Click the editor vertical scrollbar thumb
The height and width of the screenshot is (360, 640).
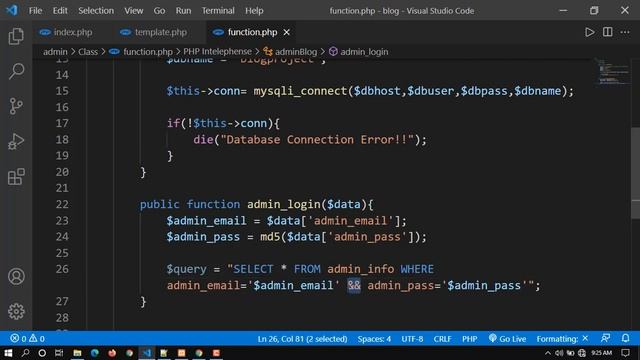636,173
